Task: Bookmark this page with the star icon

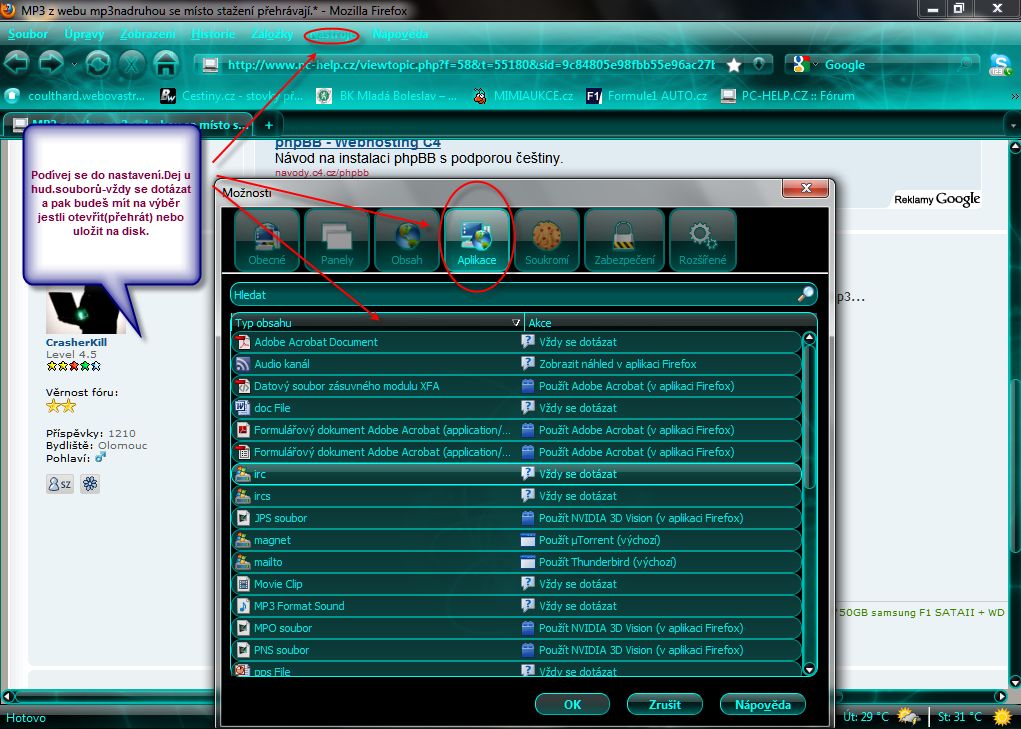Action: tap(734, 65)
